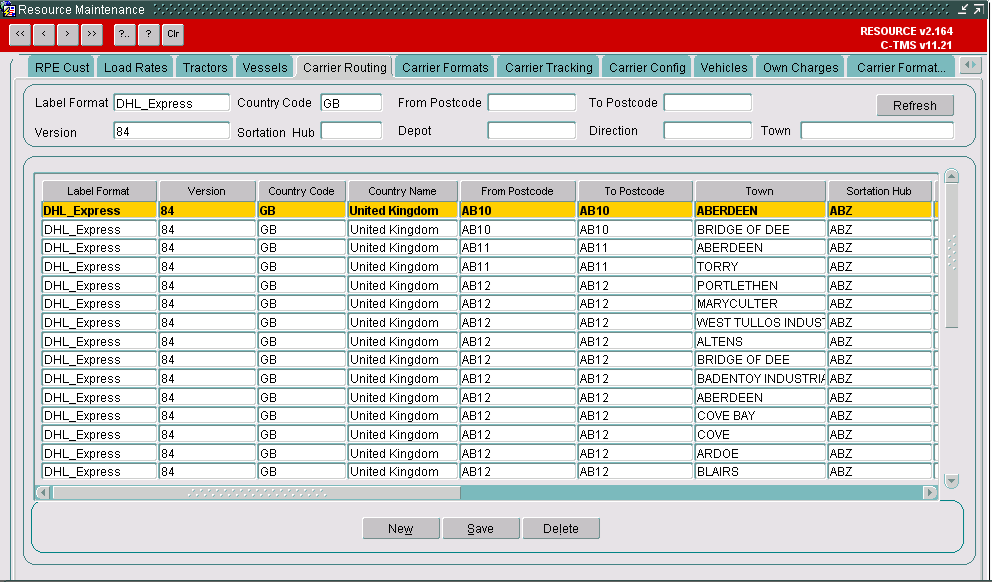Image resolution: width=992 pixels, height=582 pixels.
Task: Open the Carrier Config tab
Action: tap(647, 68)
